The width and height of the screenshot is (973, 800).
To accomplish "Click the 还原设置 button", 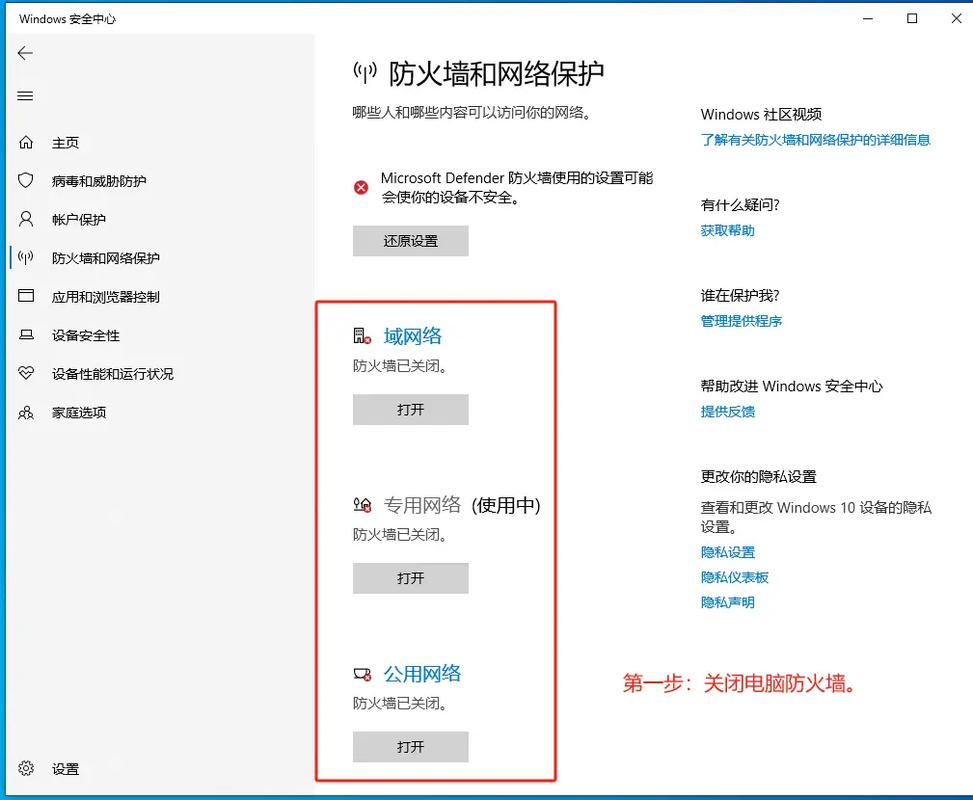I will click(411, 241).
